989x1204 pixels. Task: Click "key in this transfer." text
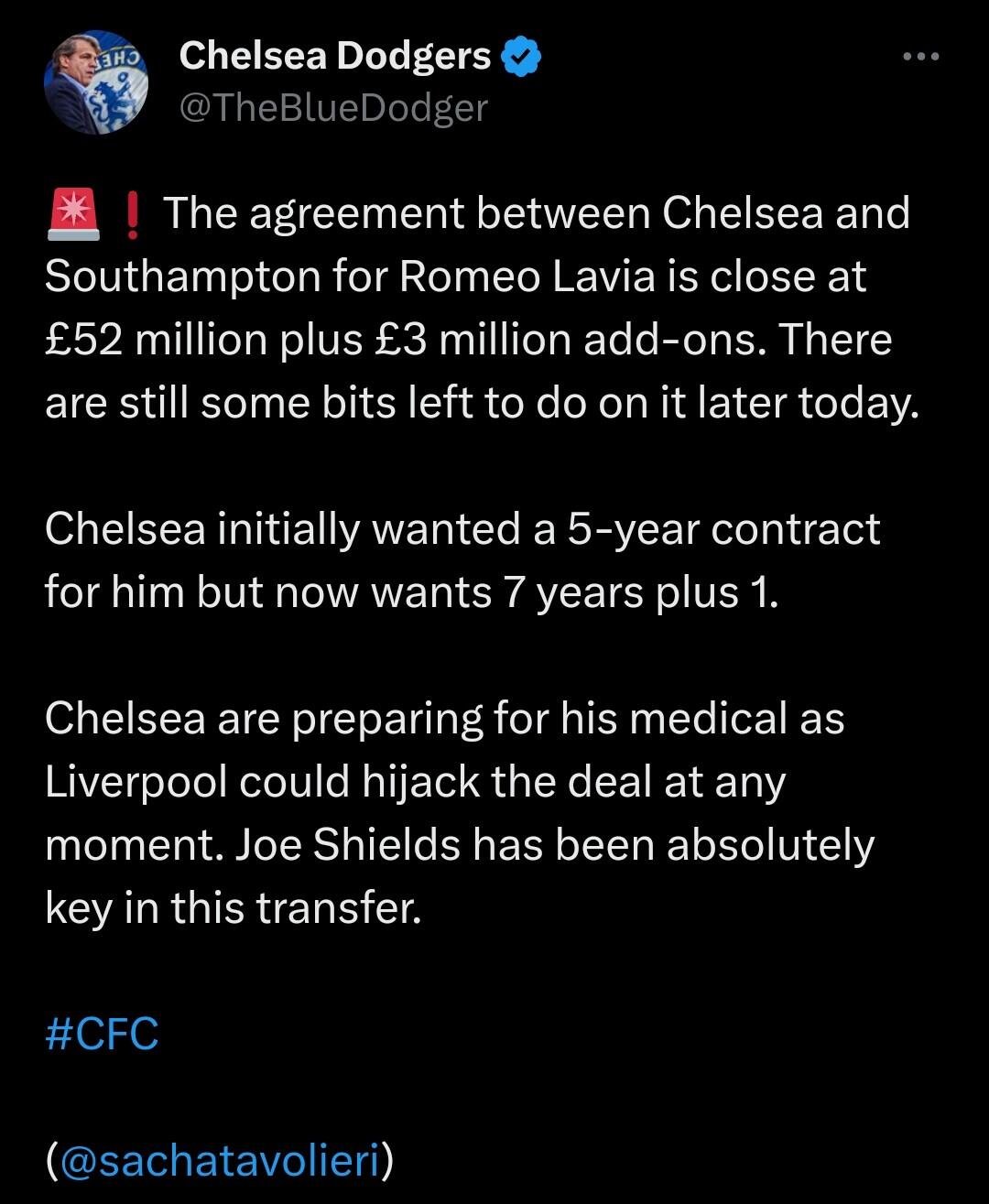234,908
